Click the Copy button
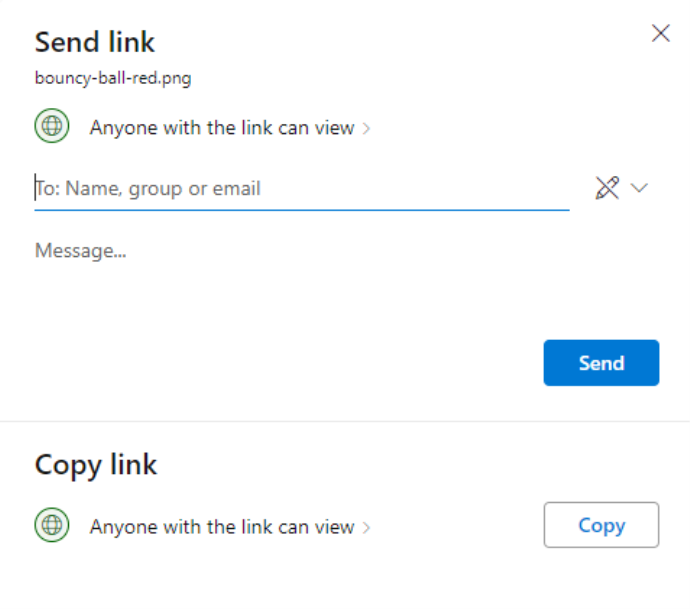This screenshot has width=690, height=609. (601, 525)
